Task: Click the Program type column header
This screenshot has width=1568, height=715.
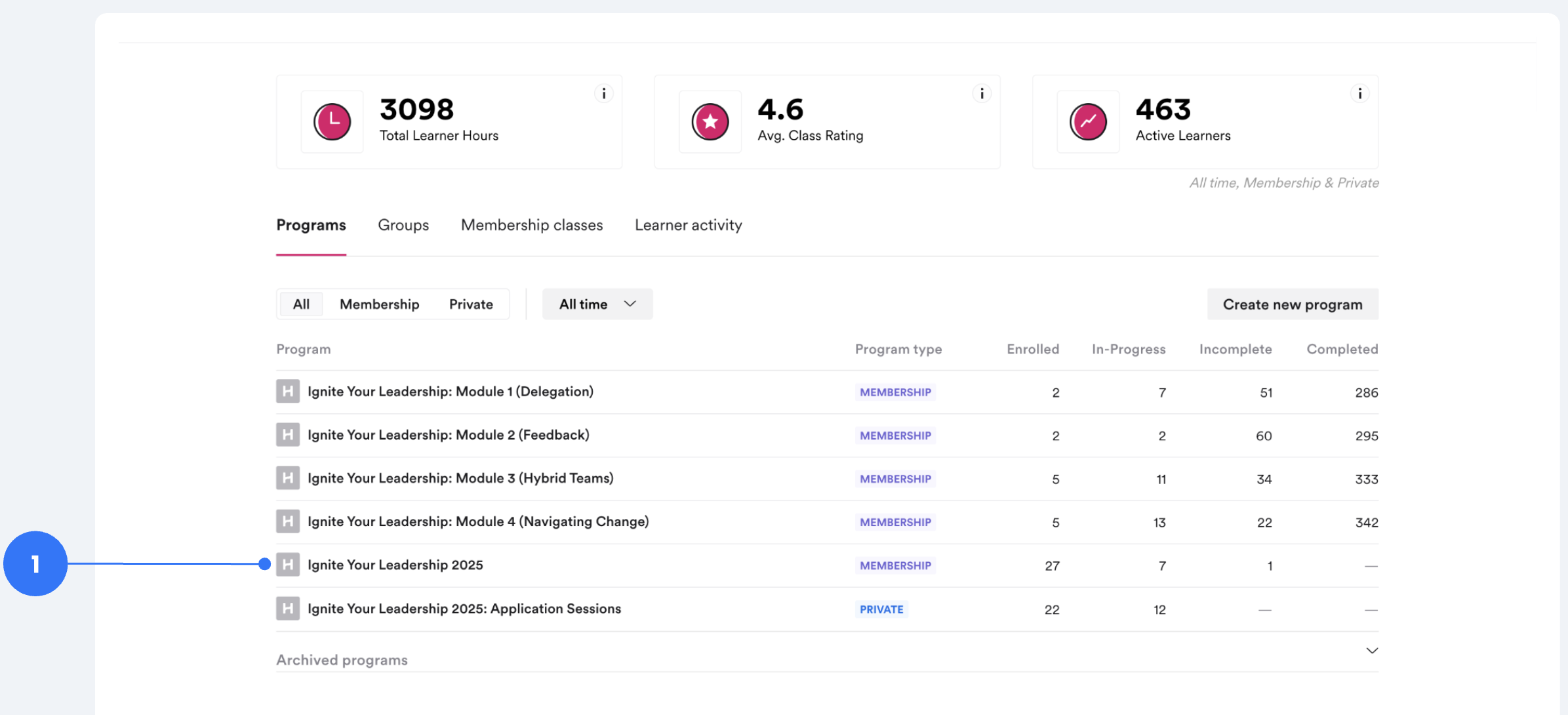Action: click(x=898, y=349)
